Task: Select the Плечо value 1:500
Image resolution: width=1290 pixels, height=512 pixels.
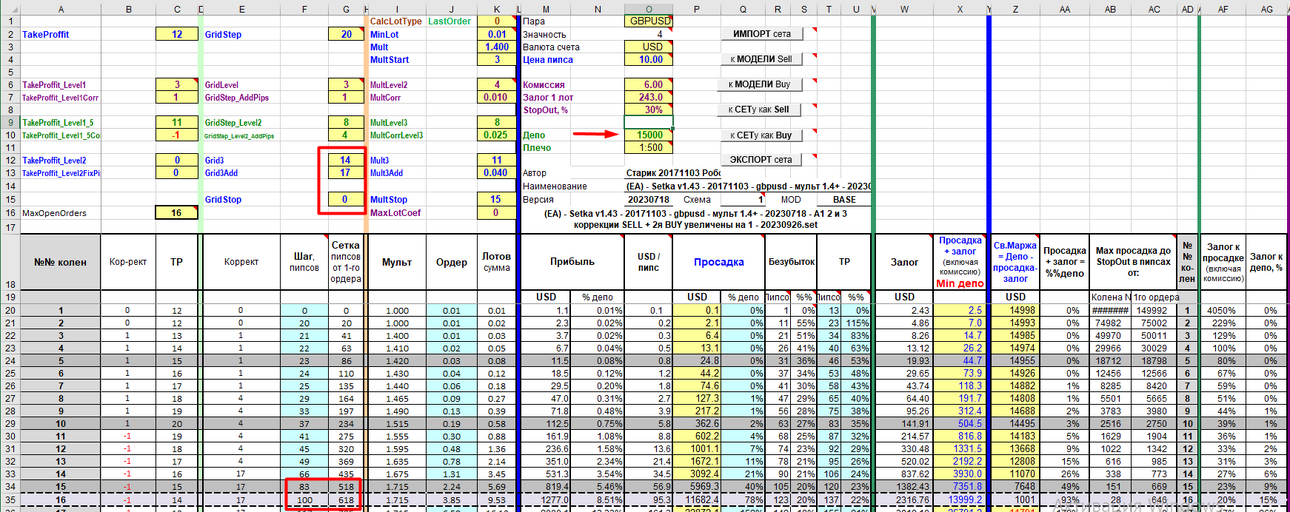Action: 649,148
